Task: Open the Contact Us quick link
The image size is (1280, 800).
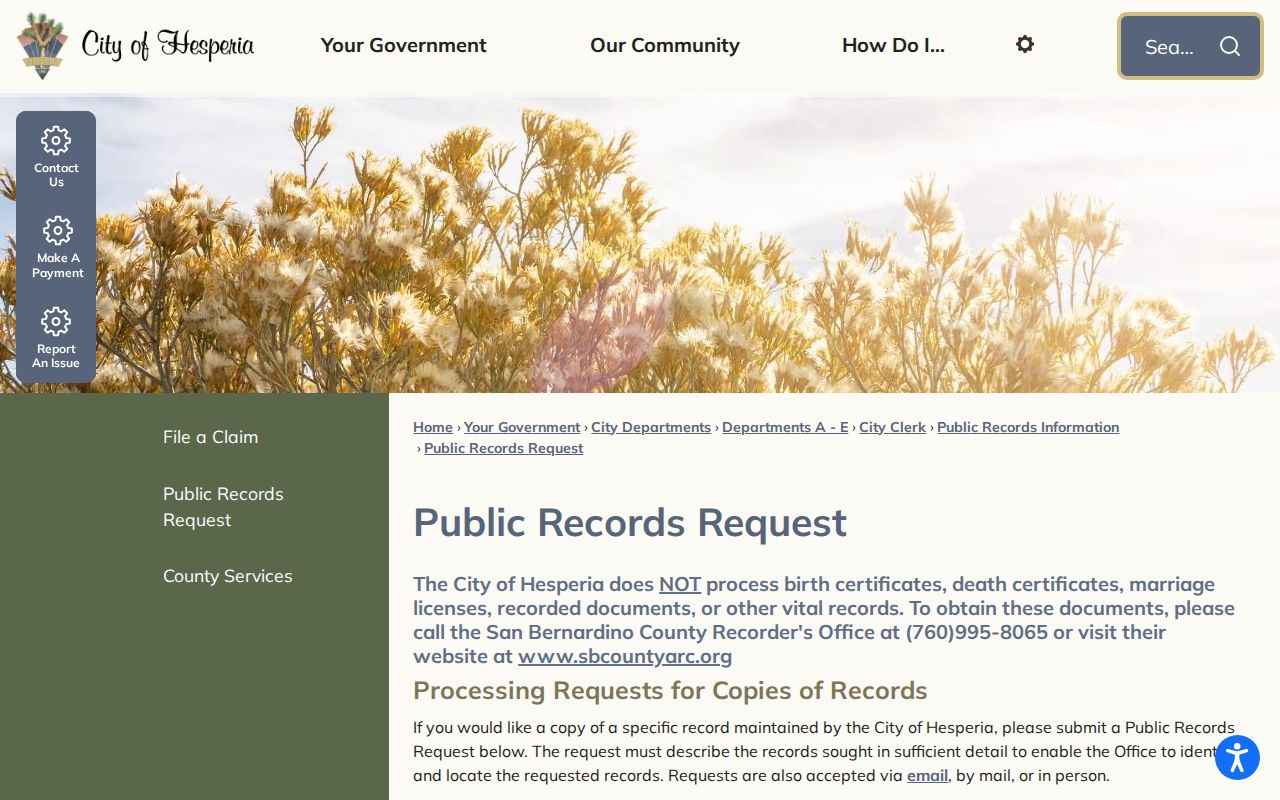Action: 56,157
